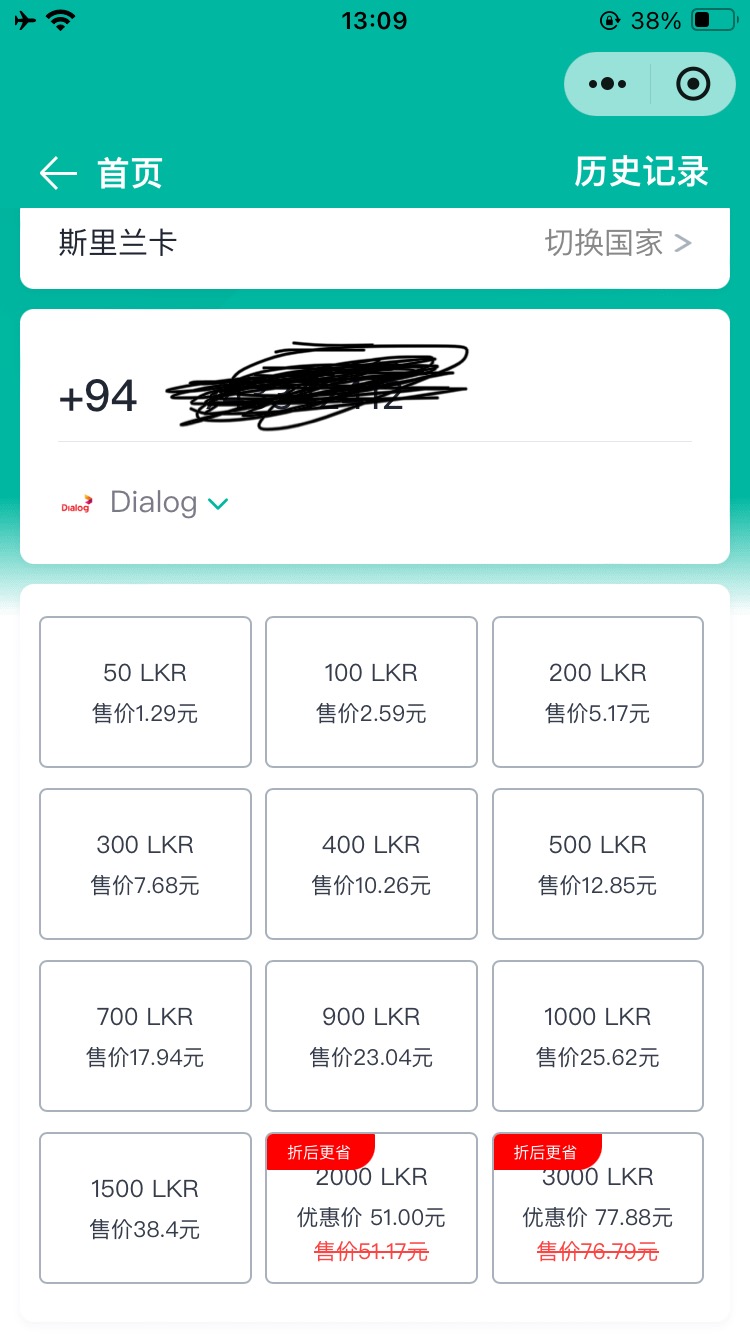750x1334 pixels.
Task: Select the 500 LKR top-up option
Action: (x=598, y=864)
